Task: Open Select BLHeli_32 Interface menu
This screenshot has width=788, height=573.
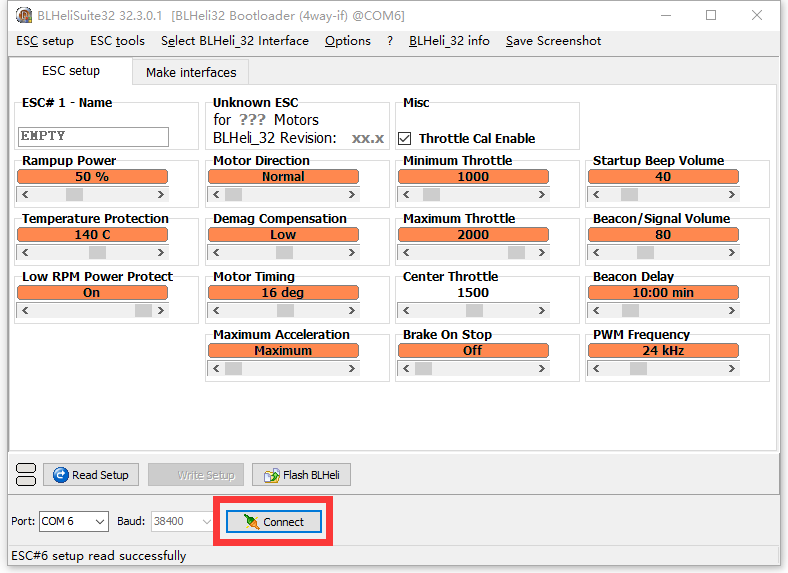Action: click(235, 41)
